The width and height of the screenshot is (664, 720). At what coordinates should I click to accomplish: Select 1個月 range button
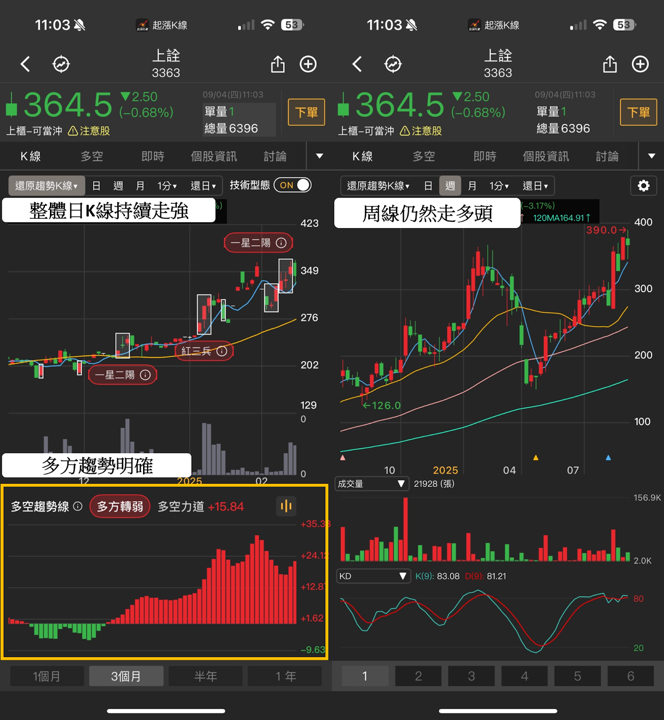point(47,676)
